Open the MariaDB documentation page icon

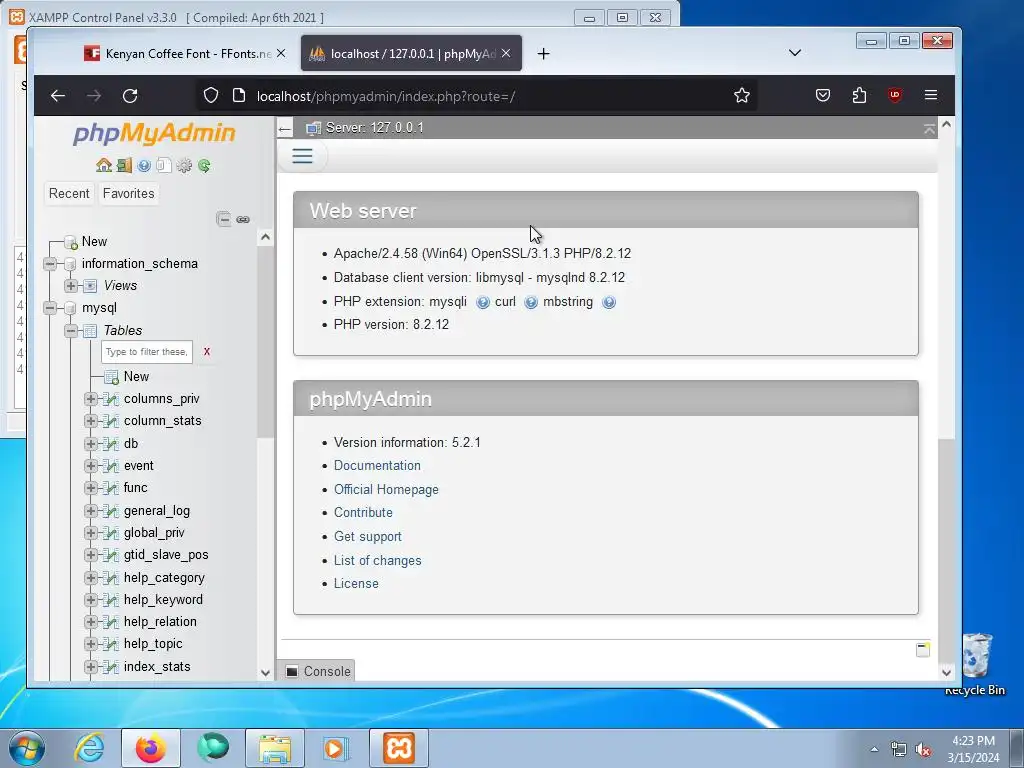tap(164, 165)
